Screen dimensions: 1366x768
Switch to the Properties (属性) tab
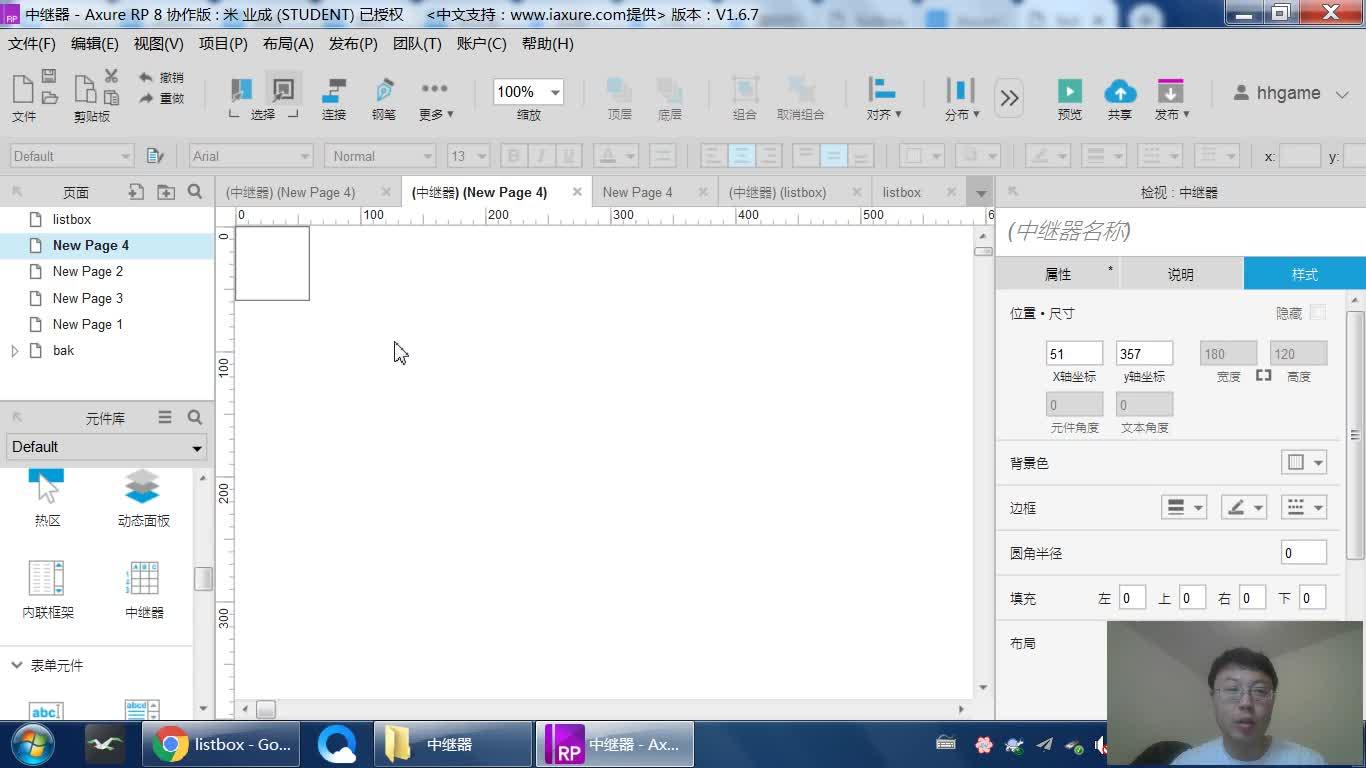coord(1058,274)
